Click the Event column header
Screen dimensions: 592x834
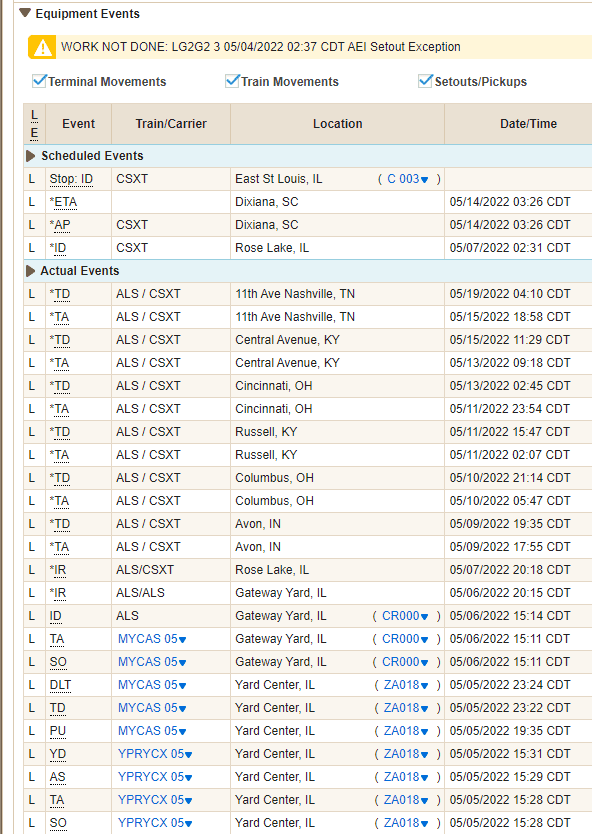tap(78, 124)
